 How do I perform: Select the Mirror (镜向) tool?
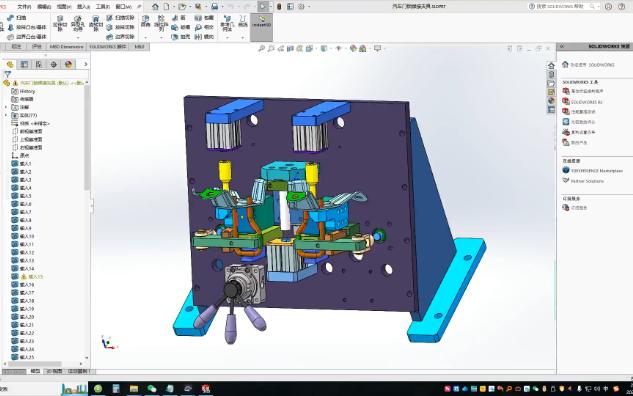[x=204, y=37]
